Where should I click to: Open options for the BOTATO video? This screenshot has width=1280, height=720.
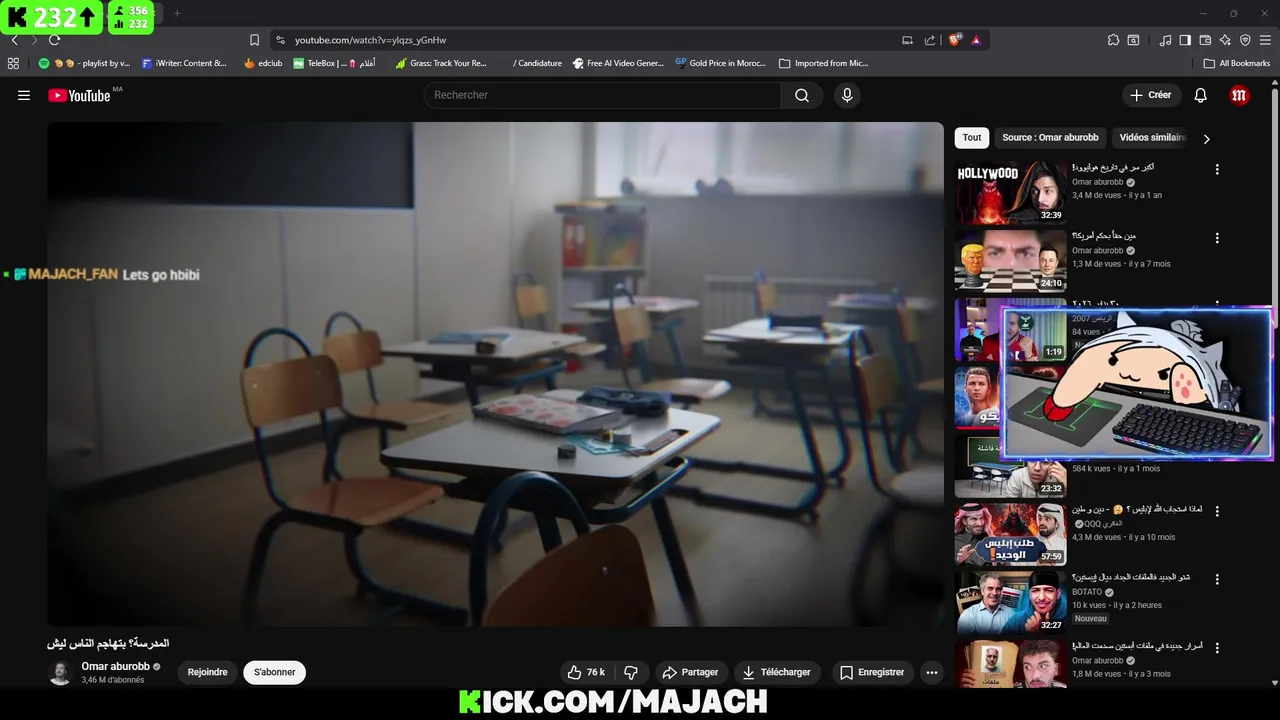[x=1217, y=579]
